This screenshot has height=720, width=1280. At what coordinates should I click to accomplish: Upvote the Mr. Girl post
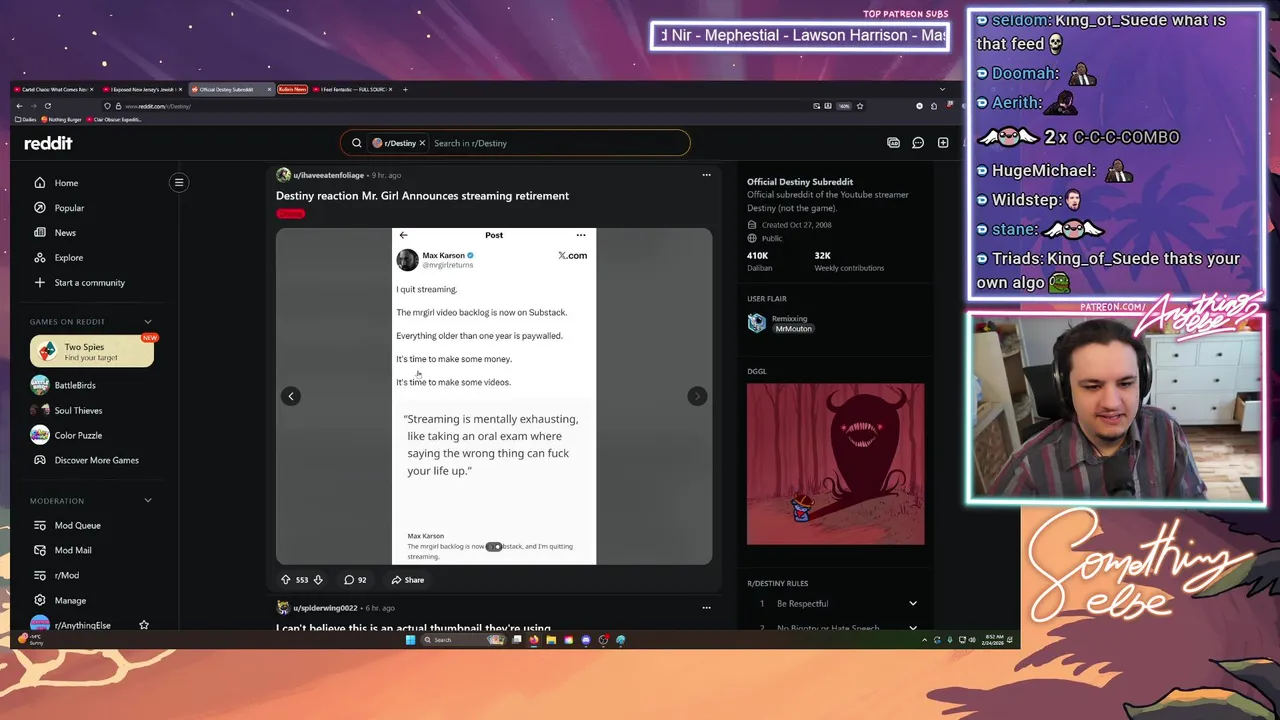(285, 580)
